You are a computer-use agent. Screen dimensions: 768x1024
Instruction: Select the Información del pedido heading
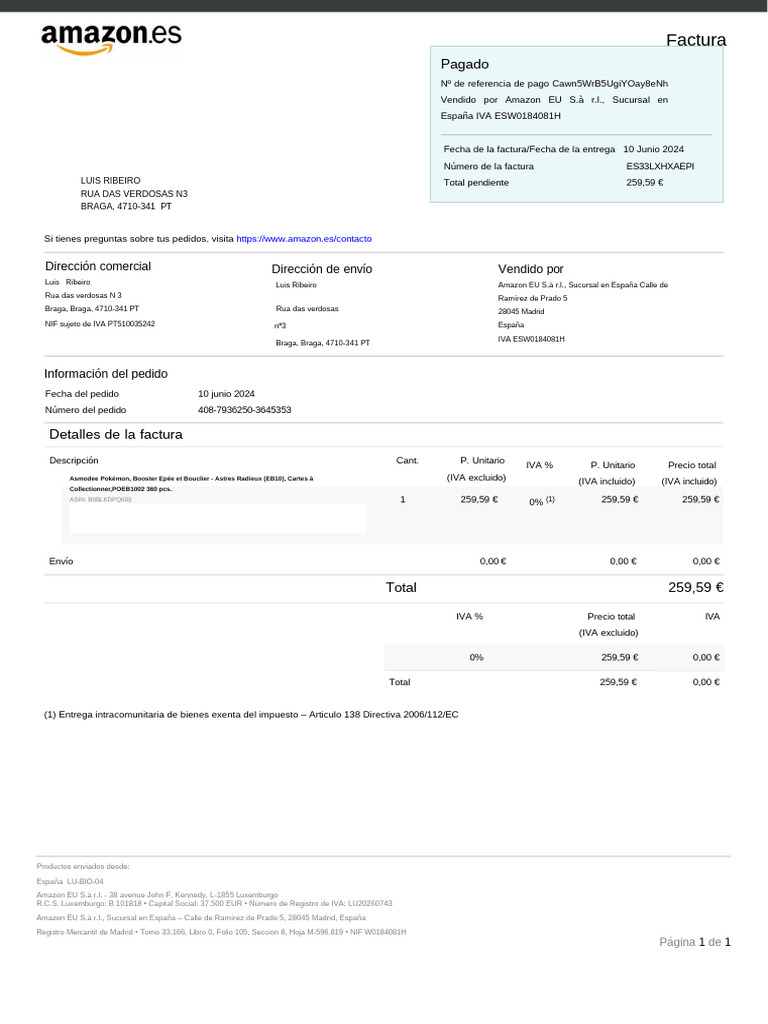pos(106,374)
